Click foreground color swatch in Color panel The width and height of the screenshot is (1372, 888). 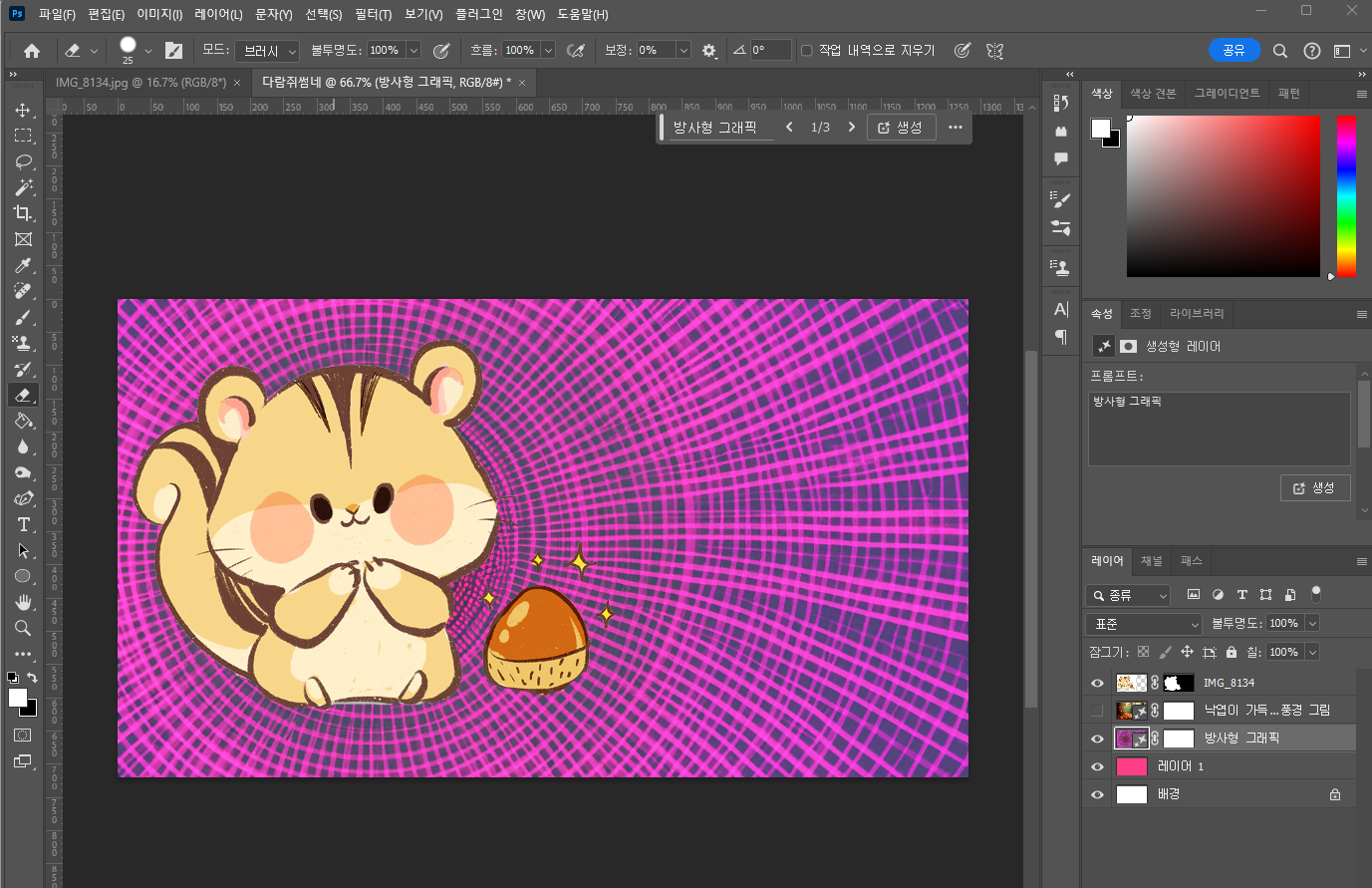pos(1101,129)
